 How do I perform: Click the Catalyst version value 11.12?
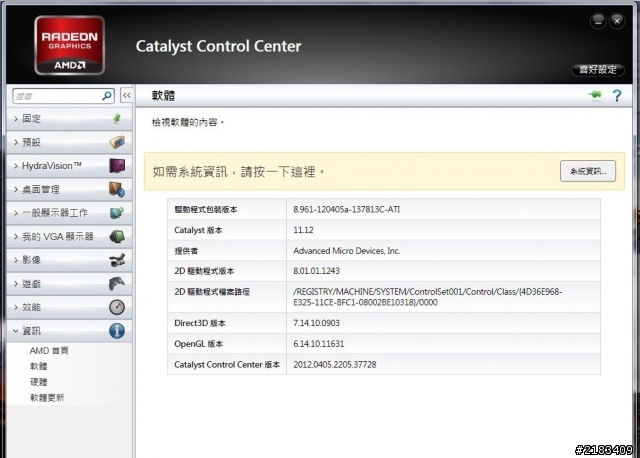[x=303, y=230]
